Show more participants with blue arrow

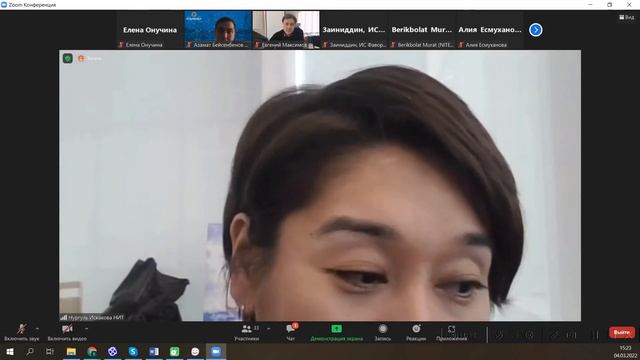(x=536, y=30)
